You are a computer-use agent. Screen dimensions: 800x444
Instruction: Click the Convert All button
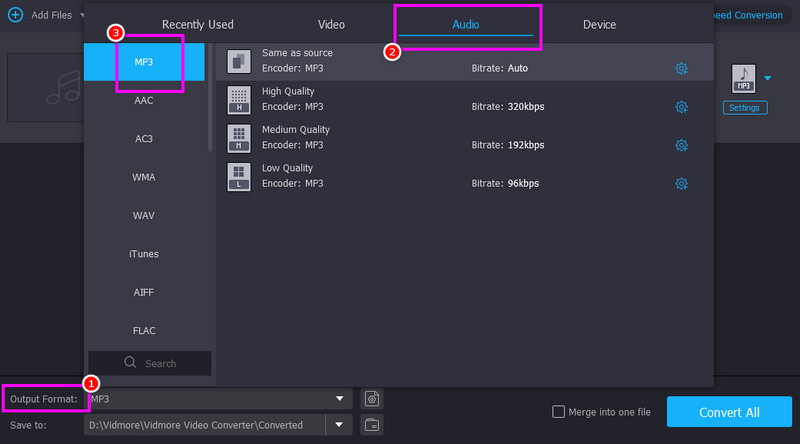pyautogui.click(x=729, y=412)
